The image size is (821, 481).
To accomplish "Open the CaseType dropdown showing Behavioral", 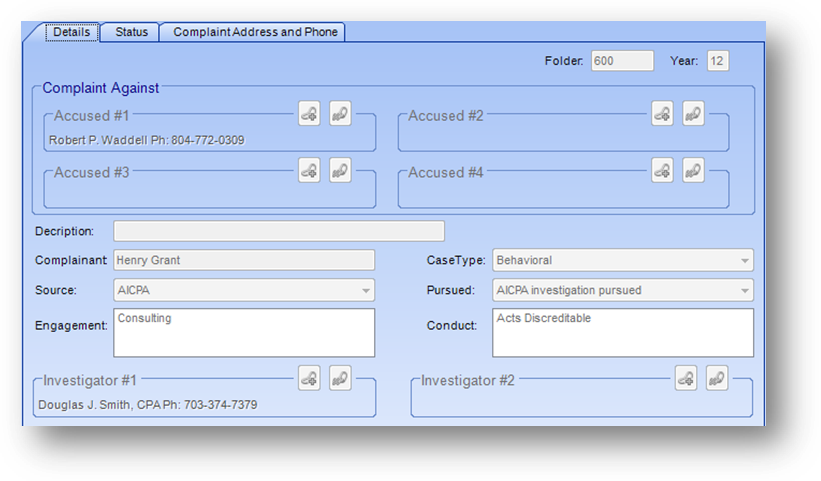I will tap(623, 260).
